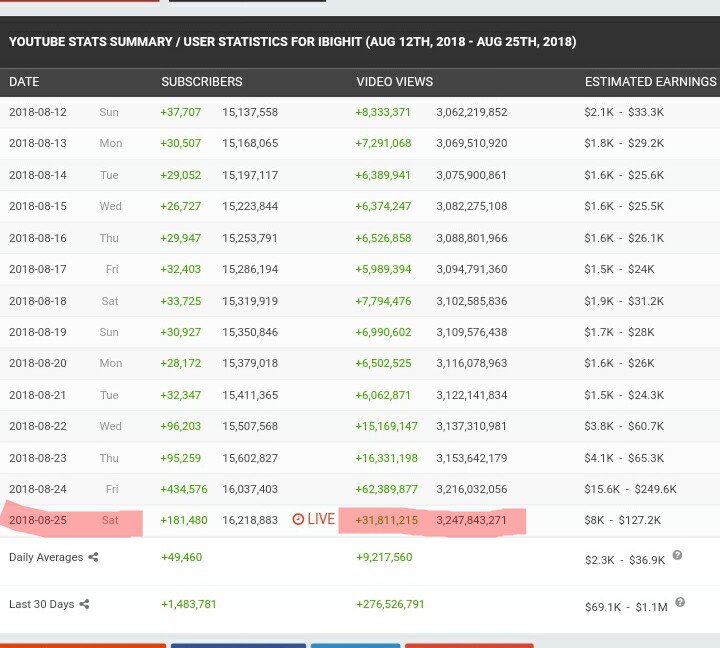Click earnings $3.8K - $60.7K
This screenshot has height=648, width=720.
(x=624, y=426)
